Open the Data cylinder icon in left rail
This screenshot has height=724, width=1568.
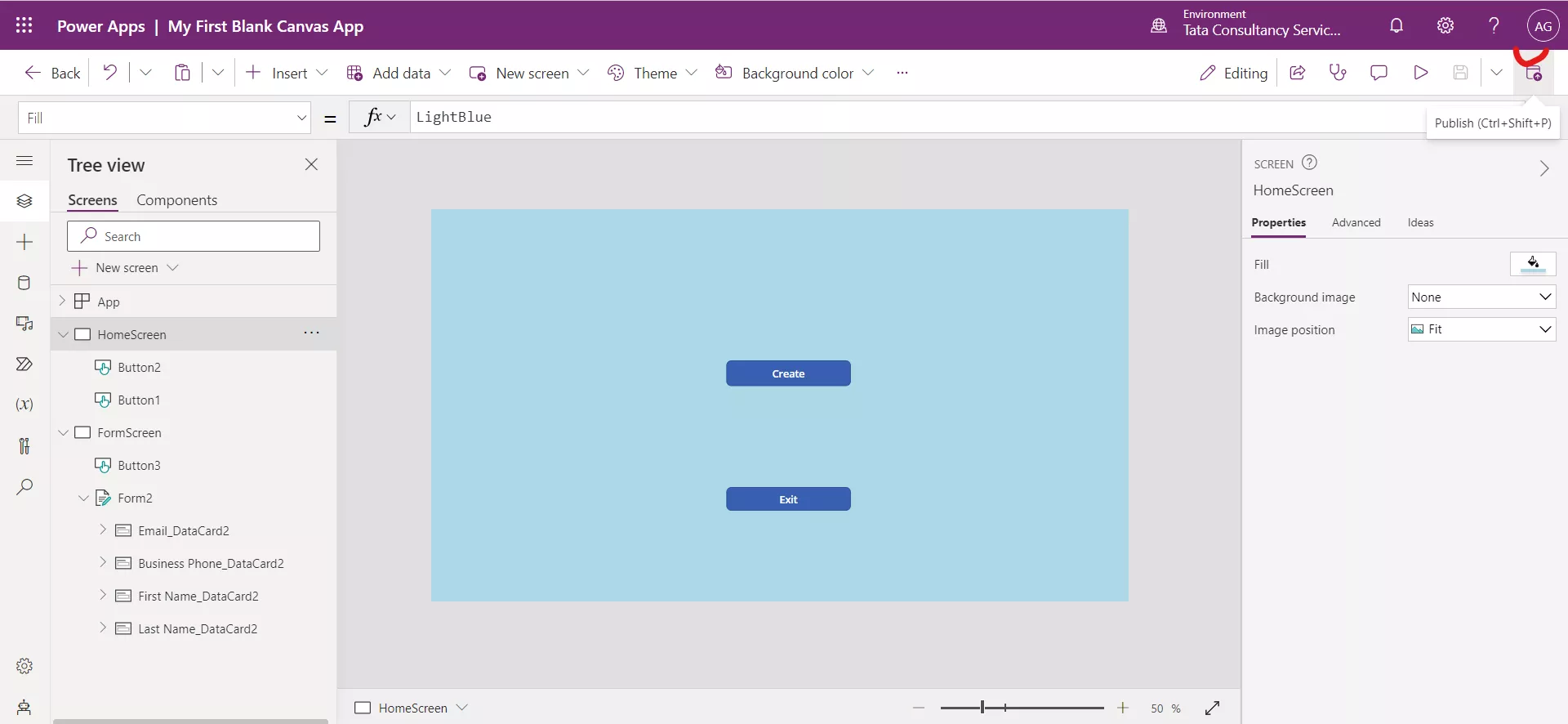[x=24, y=283]
